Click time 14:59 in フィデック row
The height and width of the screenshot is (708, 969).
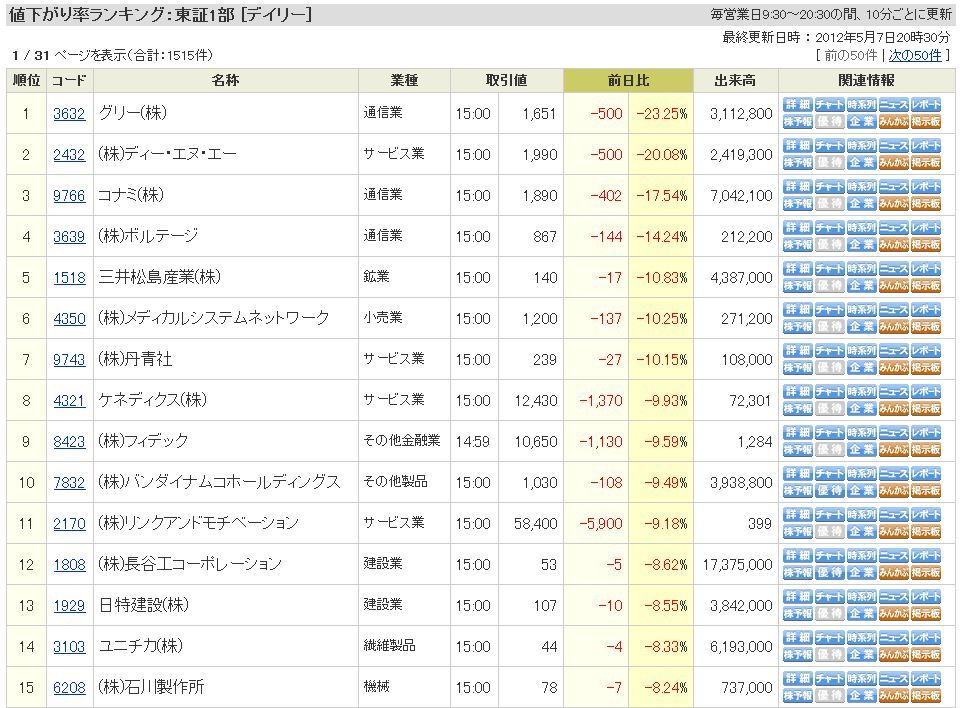pyautogui.click(x=473, y=442)
